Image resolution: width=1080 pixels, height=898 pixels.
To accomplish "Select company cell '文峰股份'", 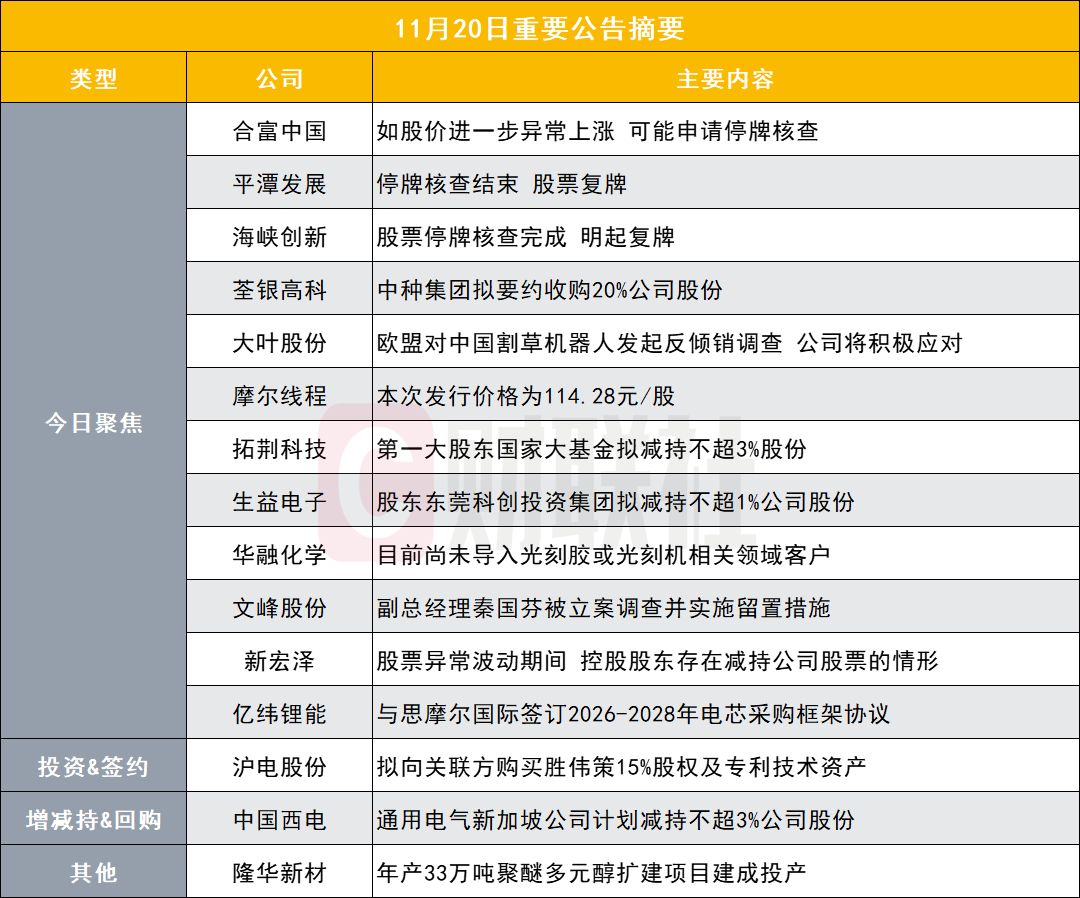I will click(x=280, y=607).
